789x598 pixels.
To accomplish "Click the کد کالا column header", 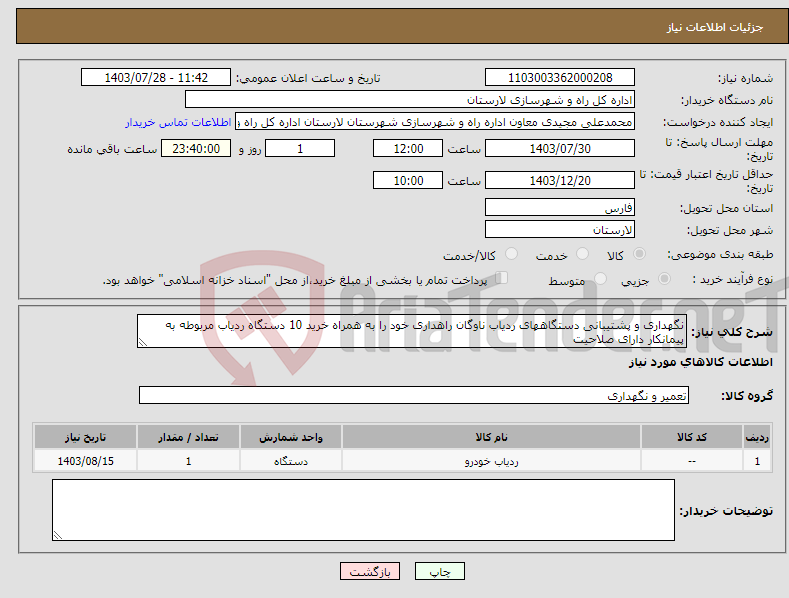I will (x=692, y=437).
